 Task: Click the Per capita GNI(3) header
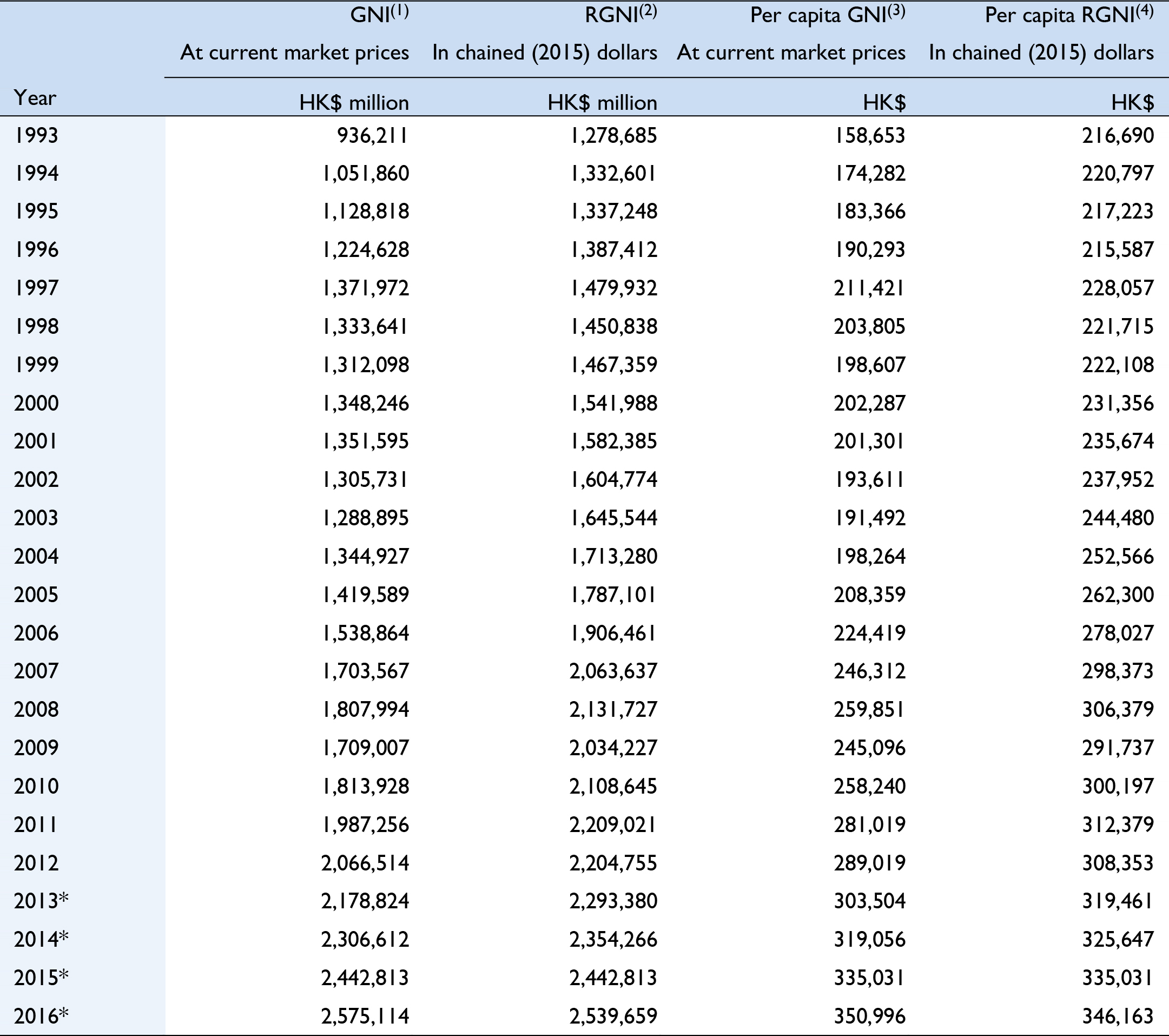coord(827,15)
